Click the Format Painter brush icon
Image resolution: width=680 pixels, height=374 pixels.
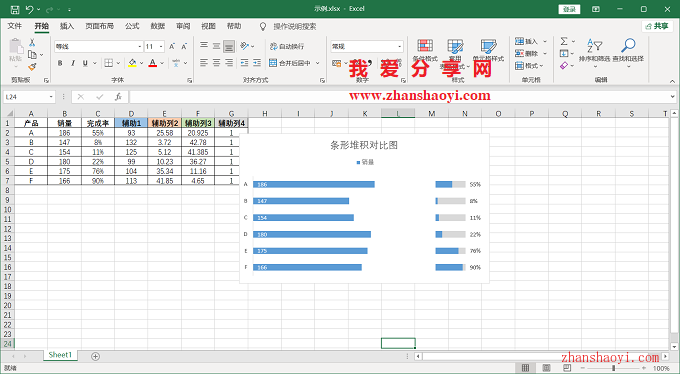(x=32, y=66)
